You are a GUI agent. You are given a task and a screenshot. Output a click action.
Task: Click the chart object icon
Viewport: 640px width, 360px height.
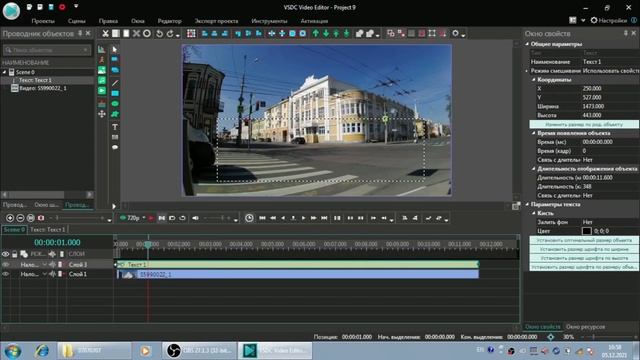tap(102, 49)
